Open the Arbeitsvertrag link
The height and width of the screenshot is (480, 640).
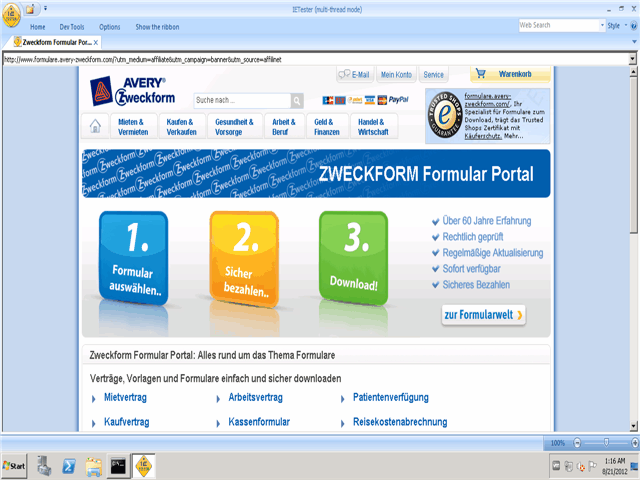[x=256, y=397]
